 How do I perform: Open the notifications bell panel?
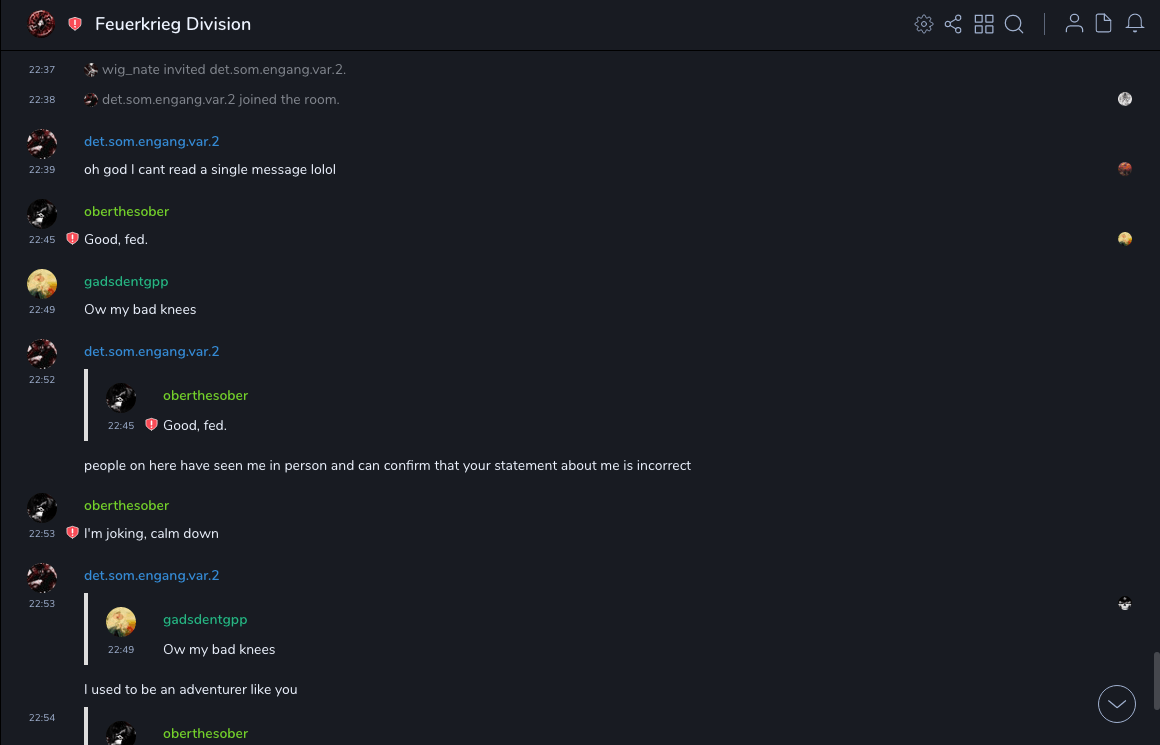point(1135,24)
